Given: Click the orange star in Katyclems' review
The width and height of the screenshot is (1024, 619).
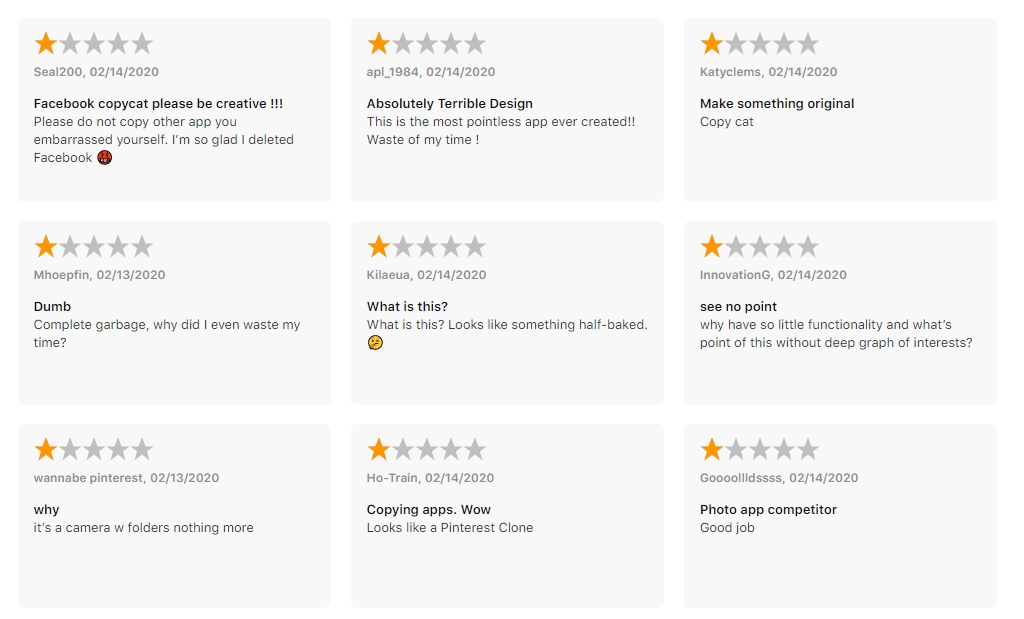Looking at the screenshot, I should pyautogui.click(x=712, y=44).
